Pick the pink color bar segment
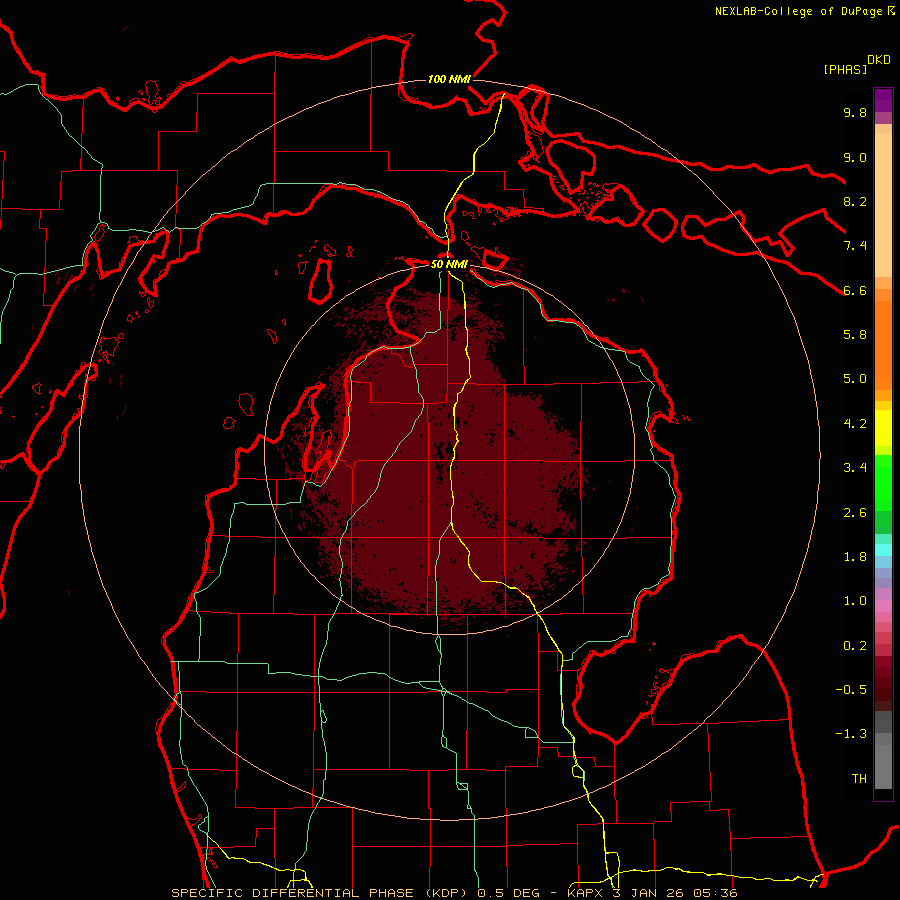The width and height of the screenshot is (900, 900). [883, 606]
